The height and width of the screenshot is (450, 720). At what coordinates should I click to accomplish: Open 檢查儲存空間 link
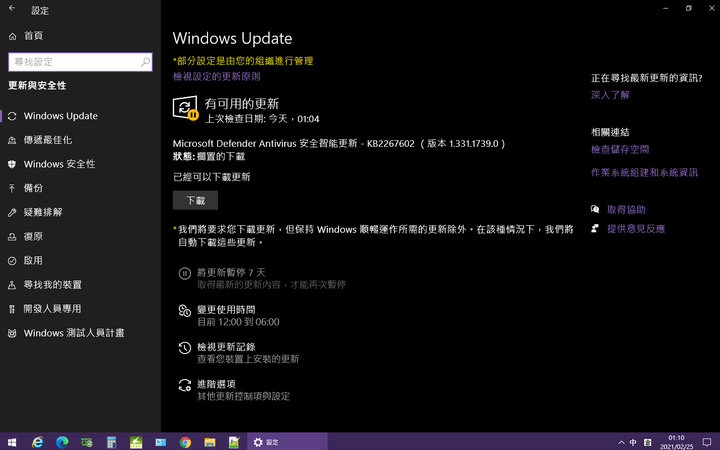620,149
